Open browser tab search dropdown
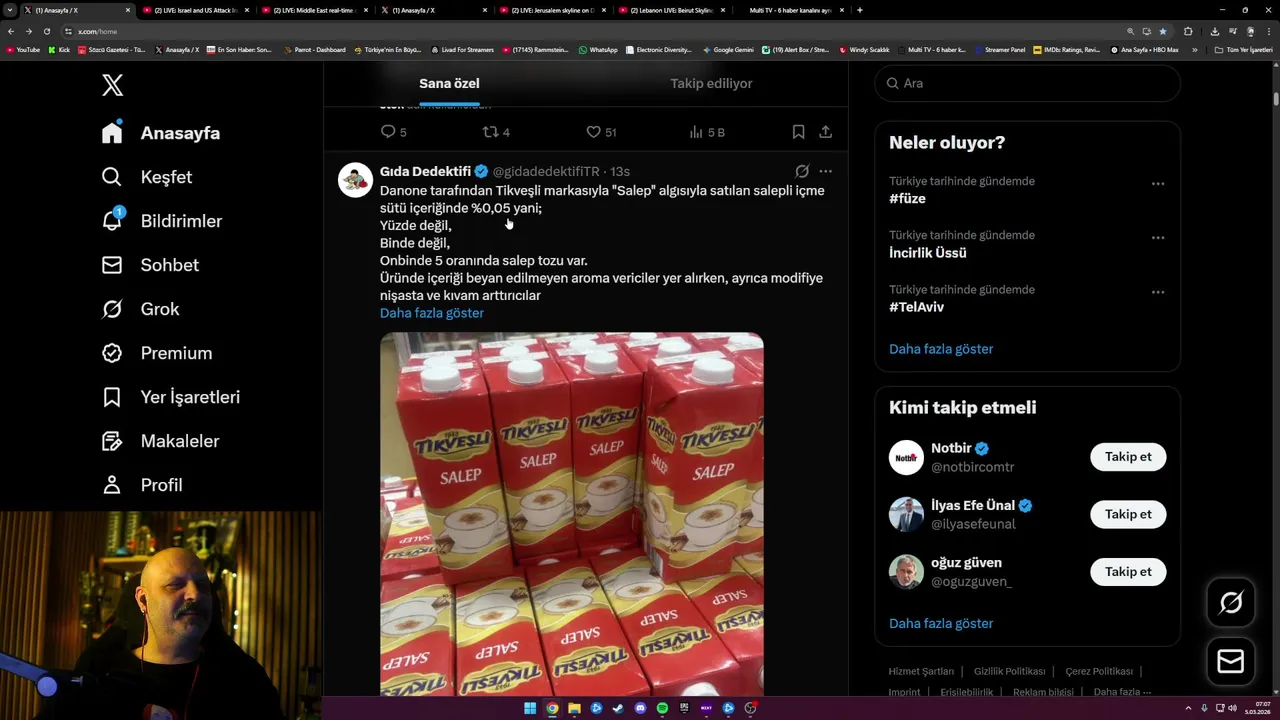 tap(10, 10)
